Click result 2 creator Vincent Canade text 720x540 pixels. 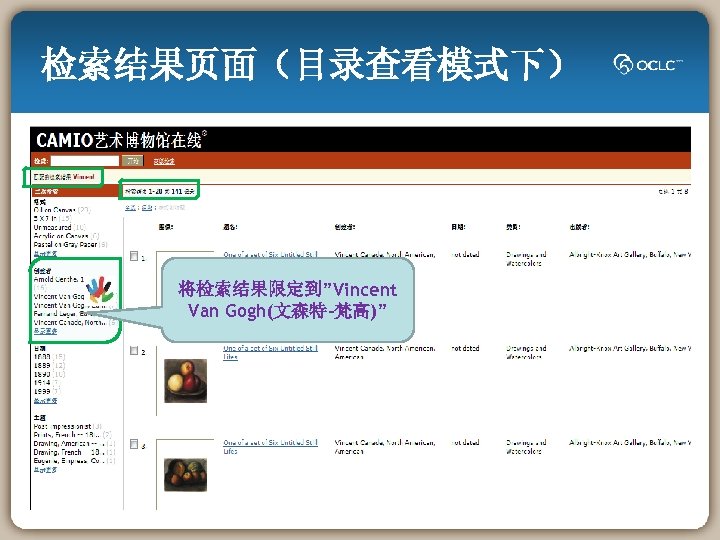[385, 352]
